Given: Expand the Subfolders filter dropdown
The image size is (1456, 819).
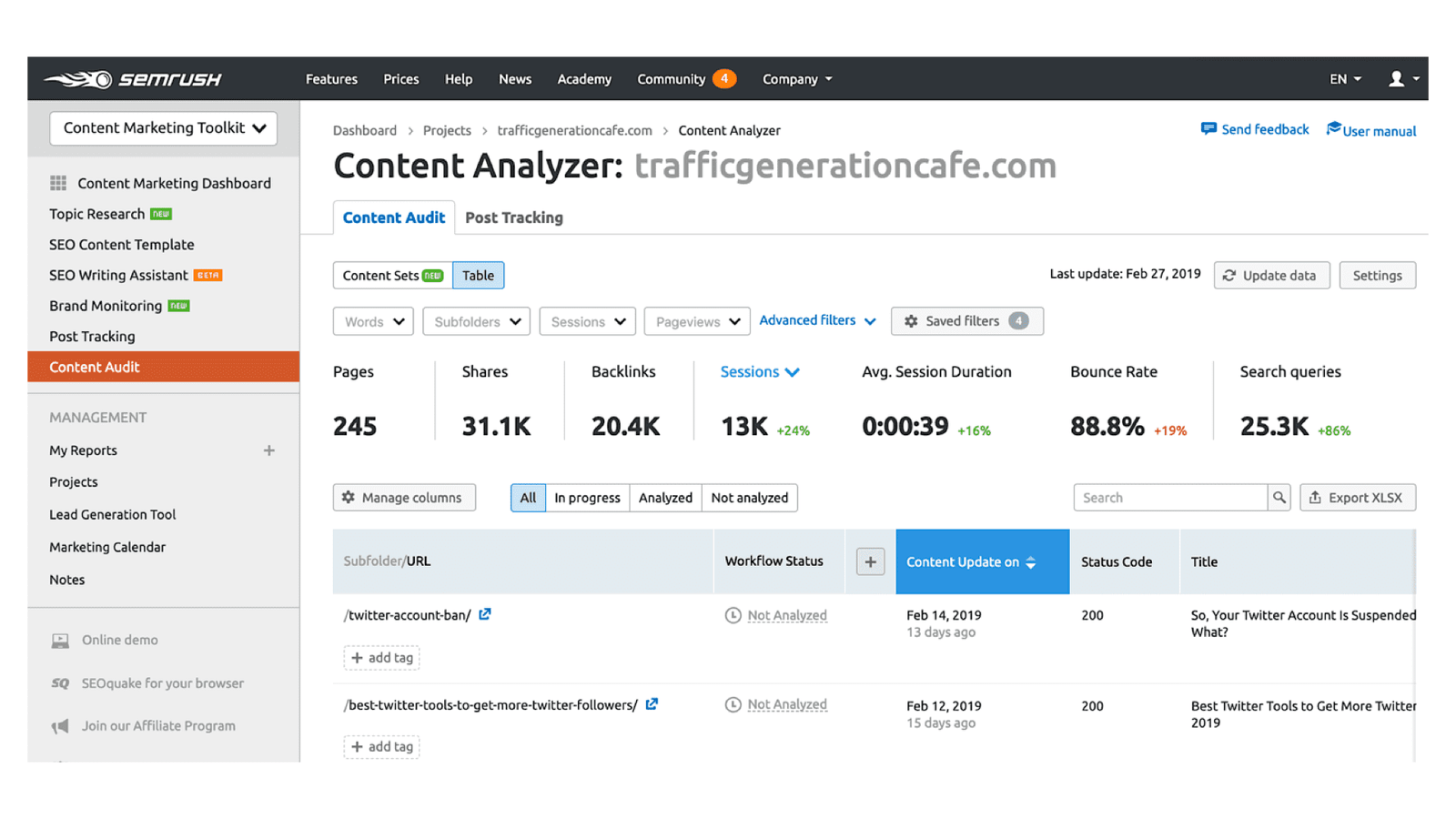Looking at the screenshot, I should click(x=476, y=320).
